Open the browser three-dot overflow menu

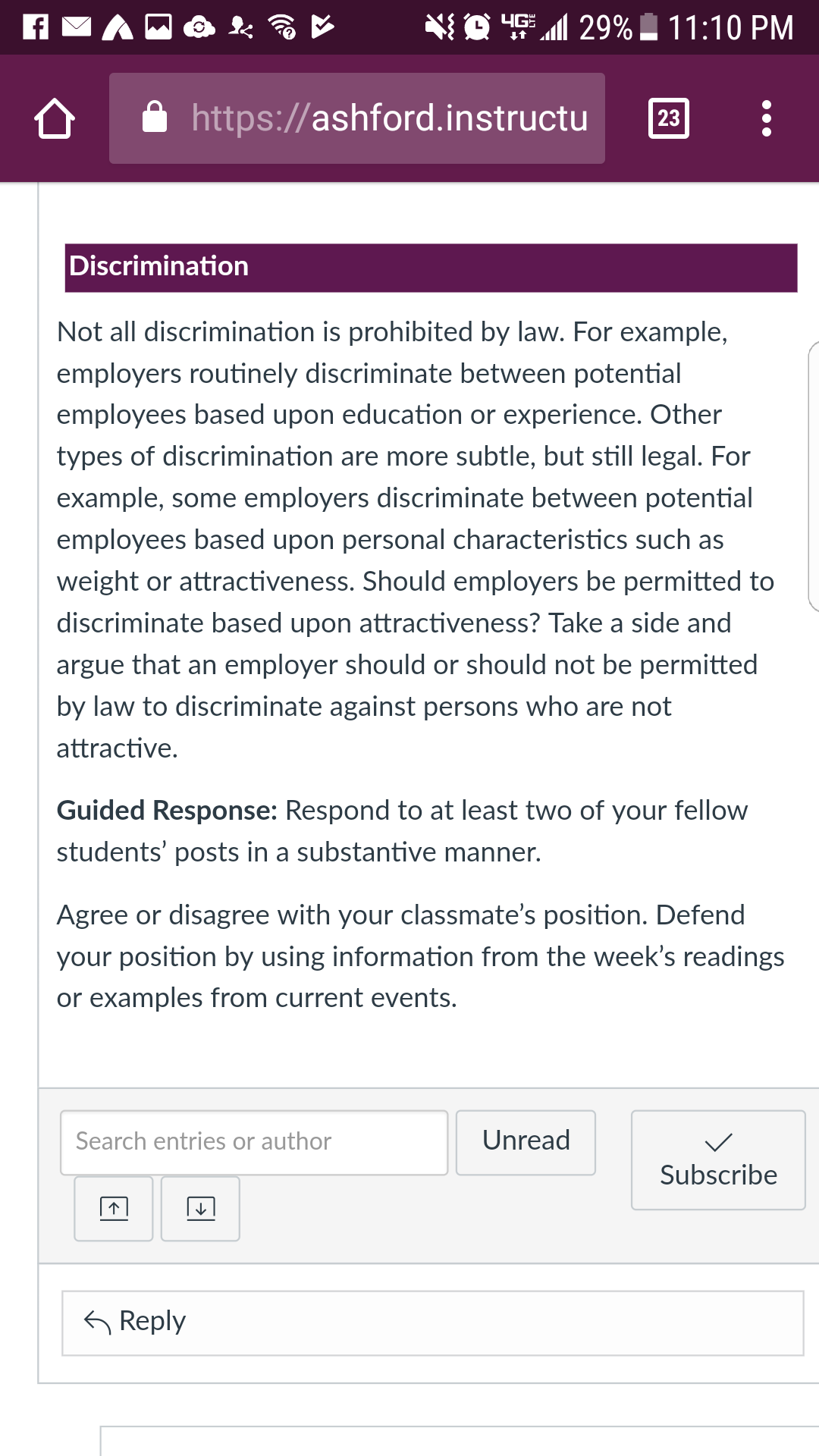(767, 118)
